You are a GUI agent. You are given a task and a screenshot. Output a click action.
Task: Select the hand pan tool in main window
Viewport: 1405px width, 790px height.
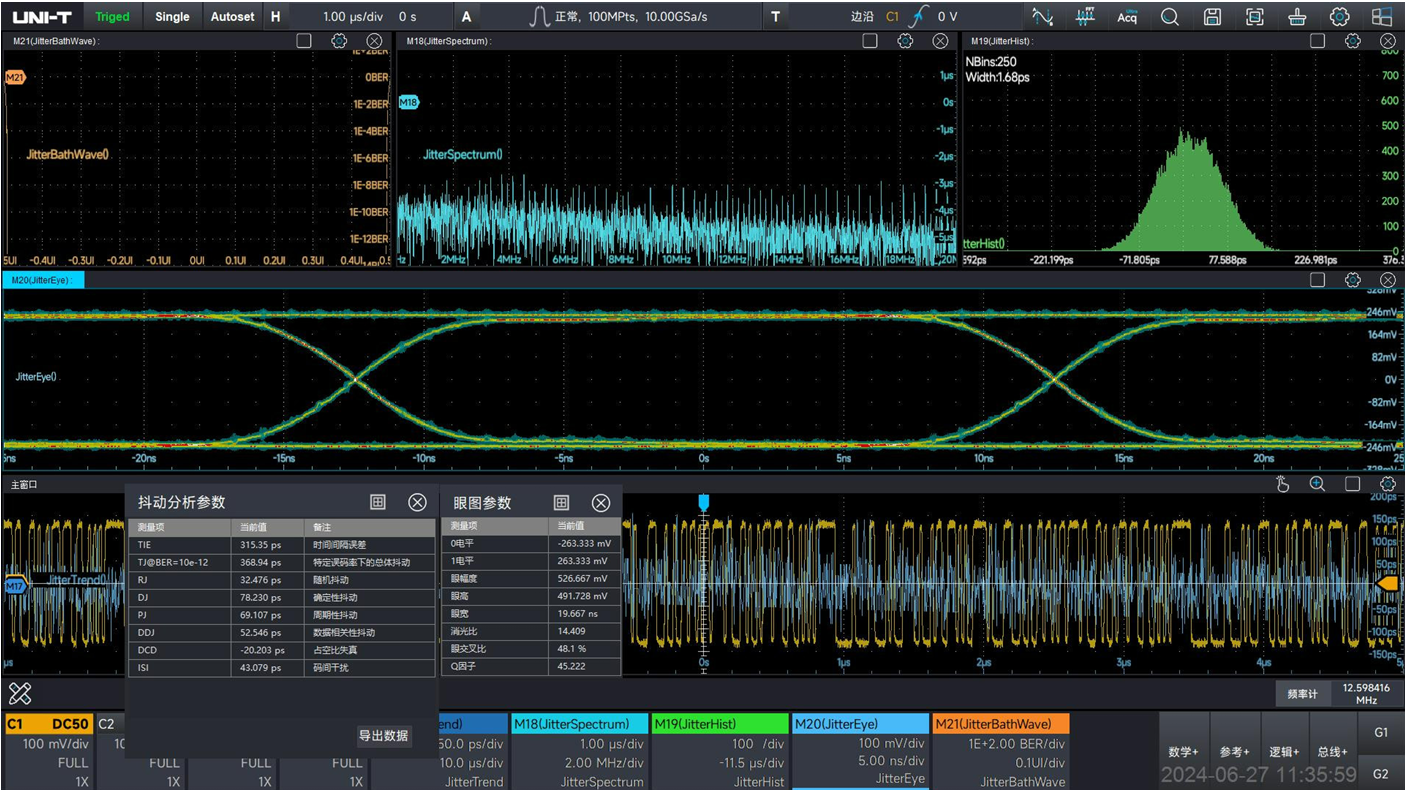(x=1283, y=484)
